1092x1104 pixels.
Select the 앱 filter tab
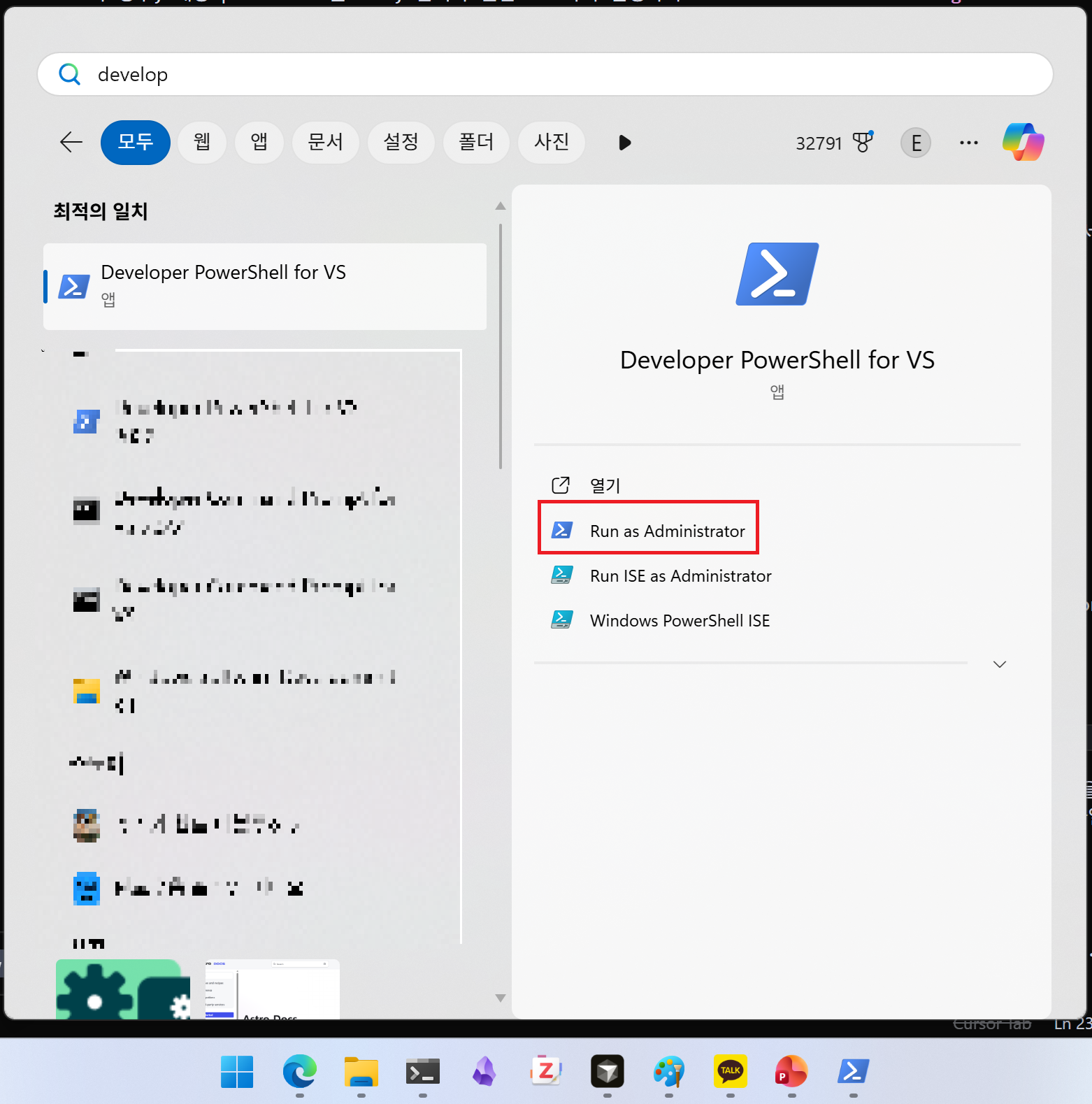(259, 143)
